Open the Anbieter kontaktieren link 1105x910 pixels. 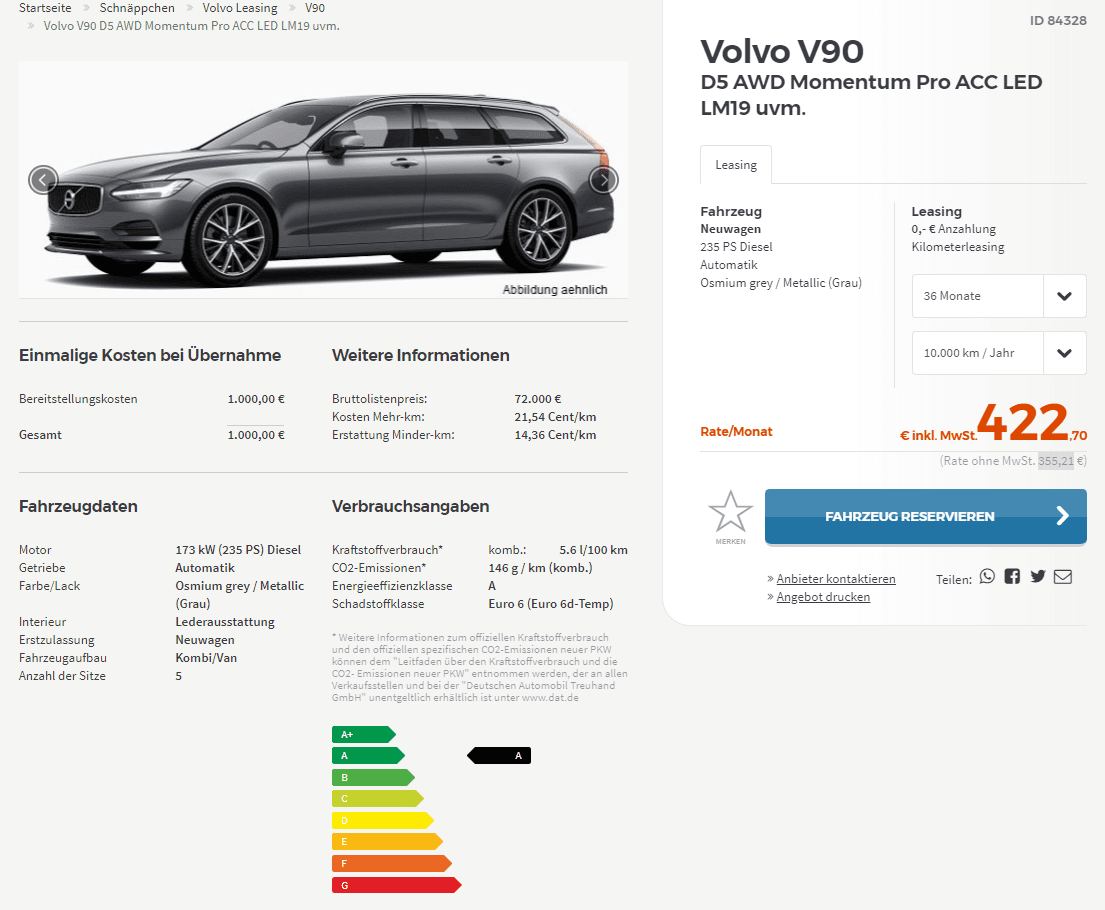[836, 579]
